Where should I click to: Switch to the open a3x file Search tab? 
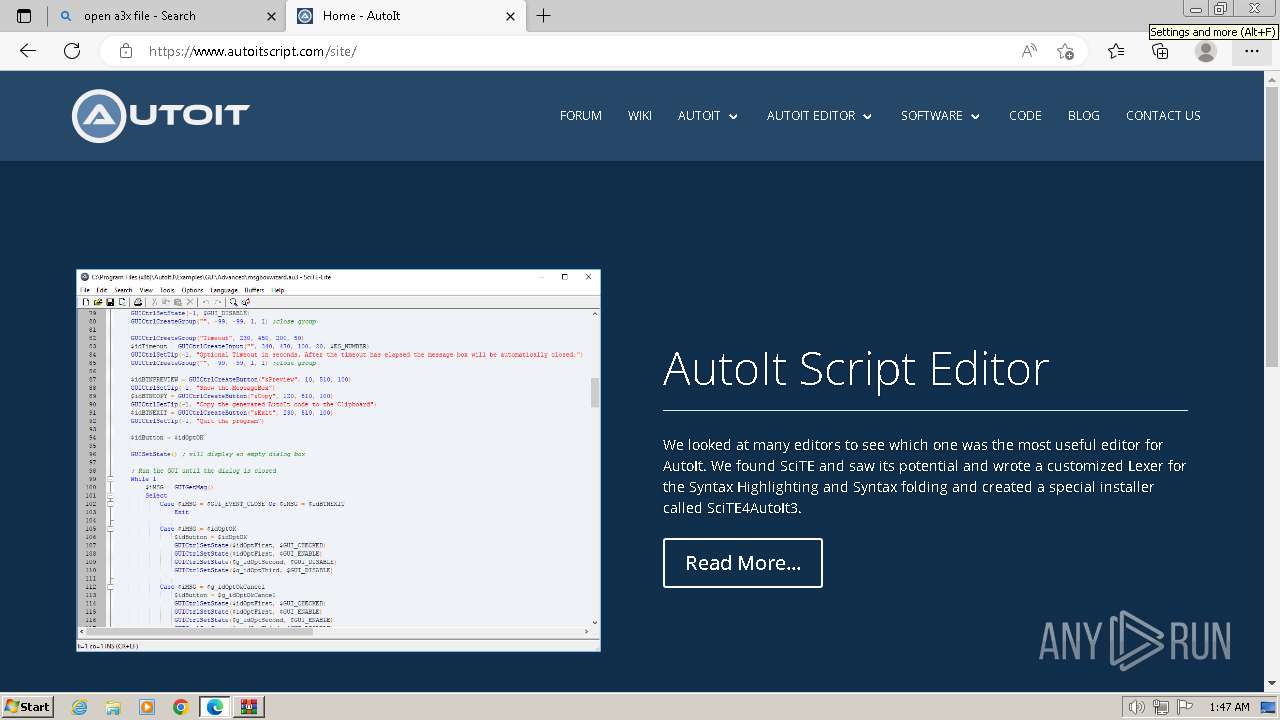point(167,16)
